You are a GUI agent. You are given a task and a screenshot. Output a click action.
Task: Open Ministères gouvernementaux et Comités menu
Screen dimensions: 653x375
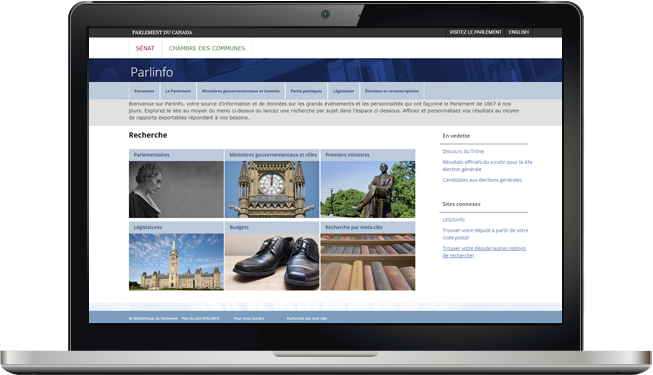[x=241, y=91]
